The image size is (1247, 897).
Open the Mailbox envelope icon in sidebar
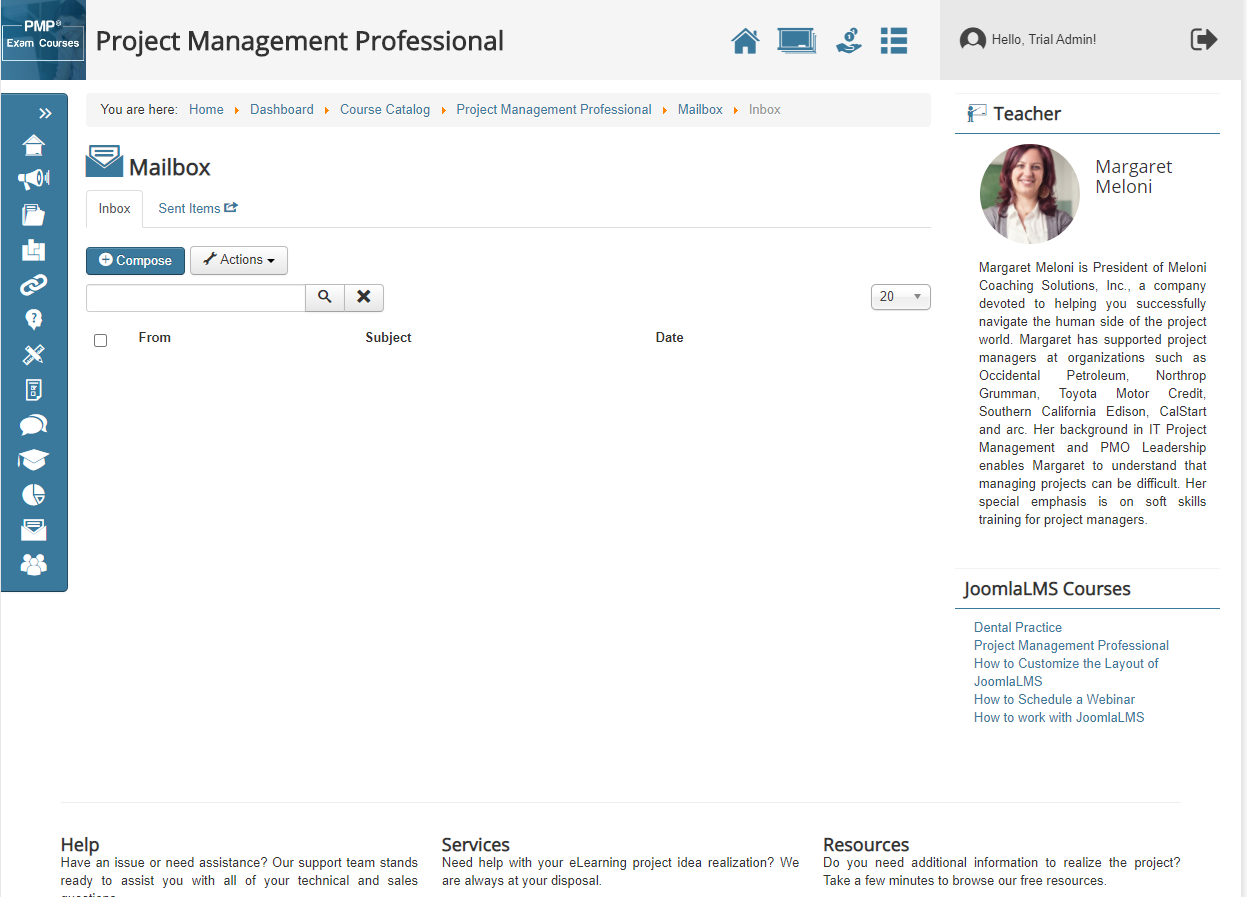tap(34, 530)
